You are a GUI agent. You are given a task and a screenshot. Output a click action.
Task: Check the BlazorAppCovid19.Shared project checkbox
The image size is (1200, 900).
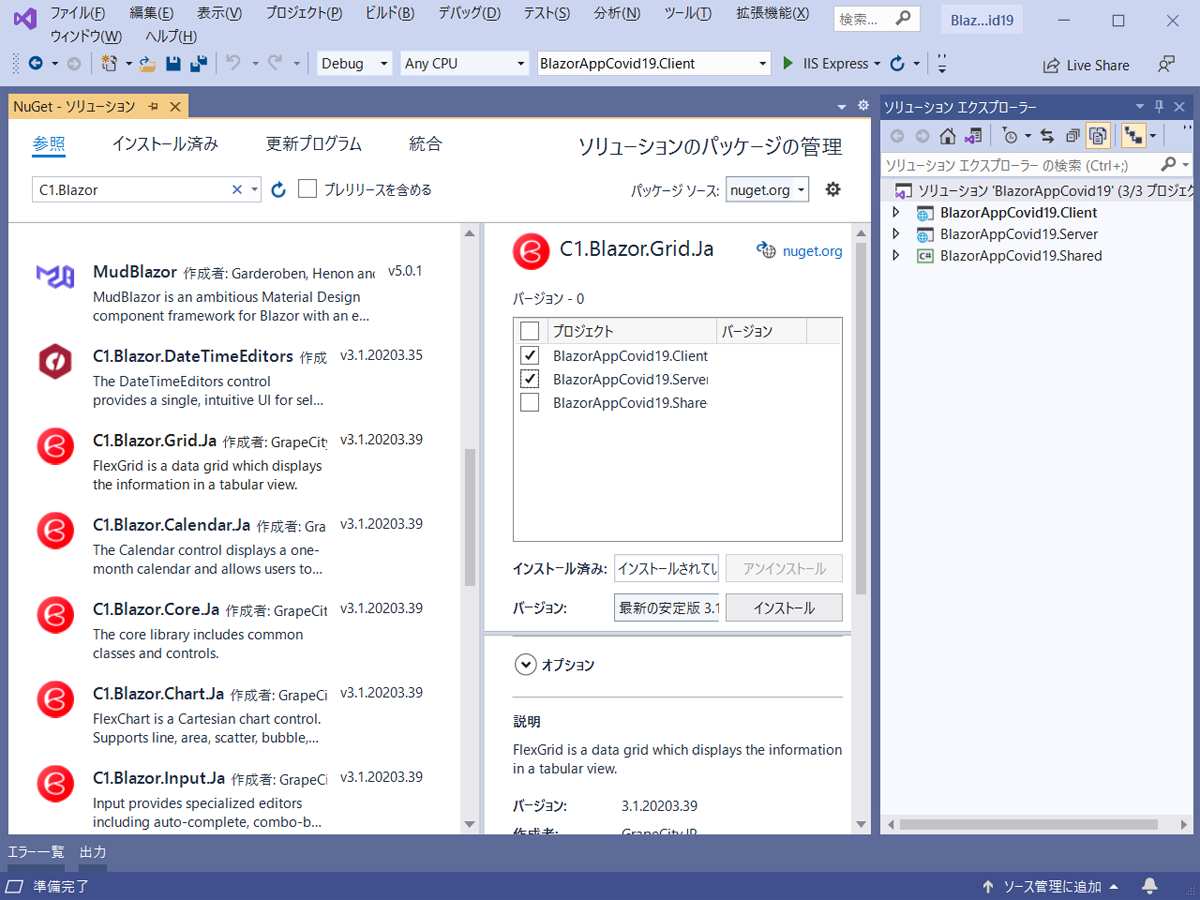[x=530, y=403]
